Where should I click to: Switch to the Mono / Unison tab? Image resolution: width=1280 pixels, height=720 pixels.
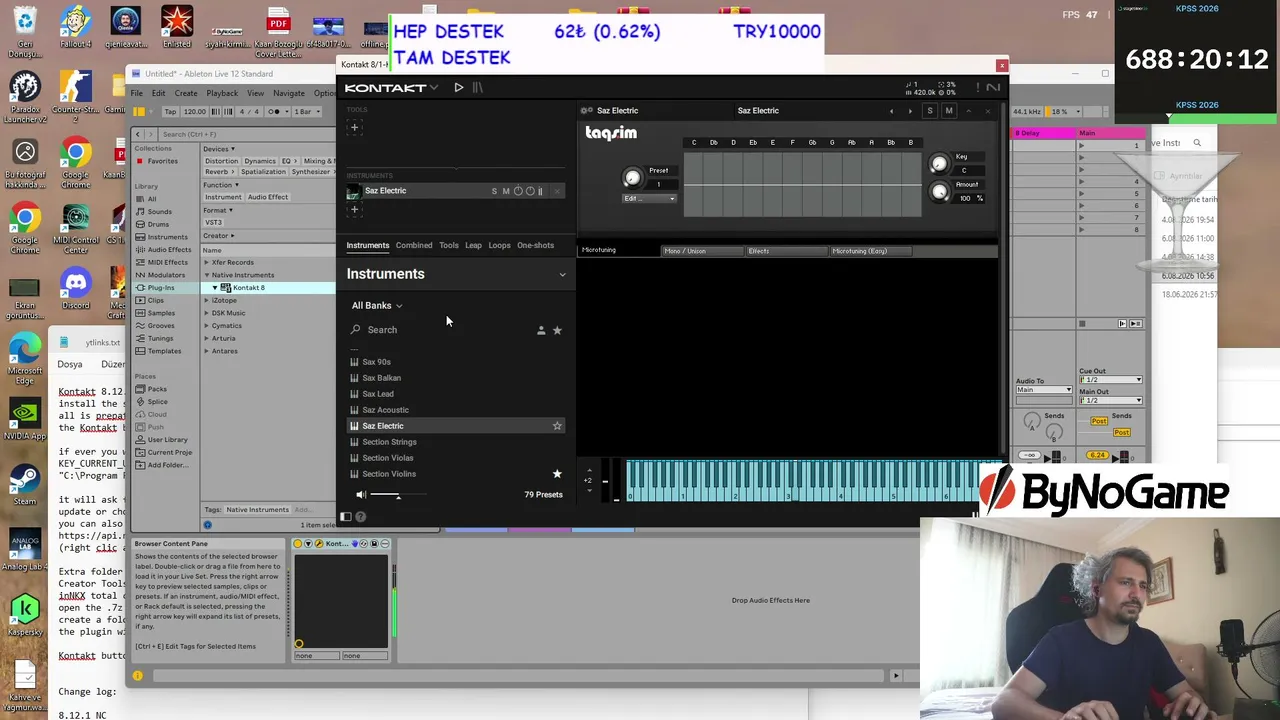coord(703,251)
